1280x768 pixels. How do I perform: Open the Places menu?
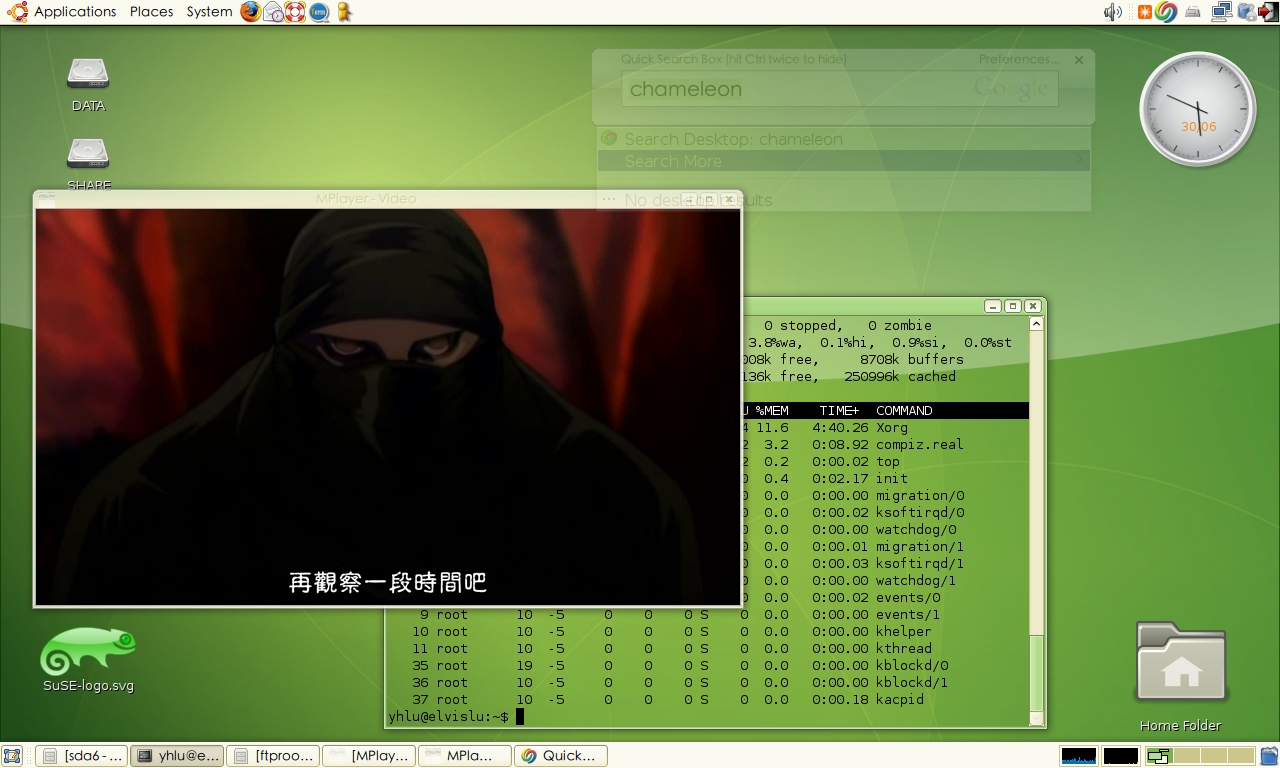(152, 12)
